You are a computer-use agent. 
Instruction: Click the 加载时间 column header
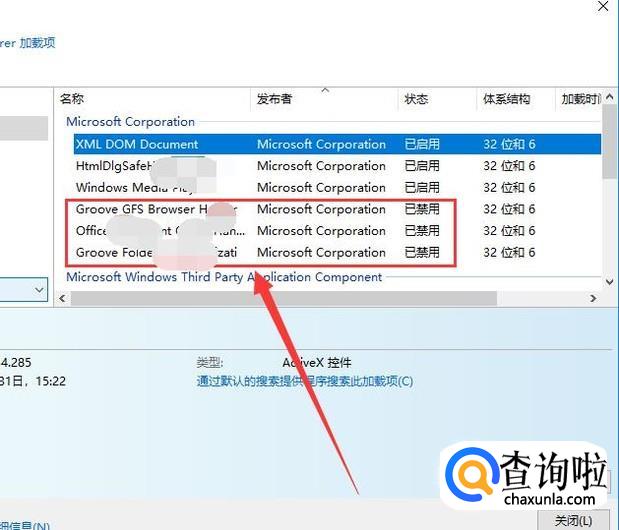[x=580, y=98]
